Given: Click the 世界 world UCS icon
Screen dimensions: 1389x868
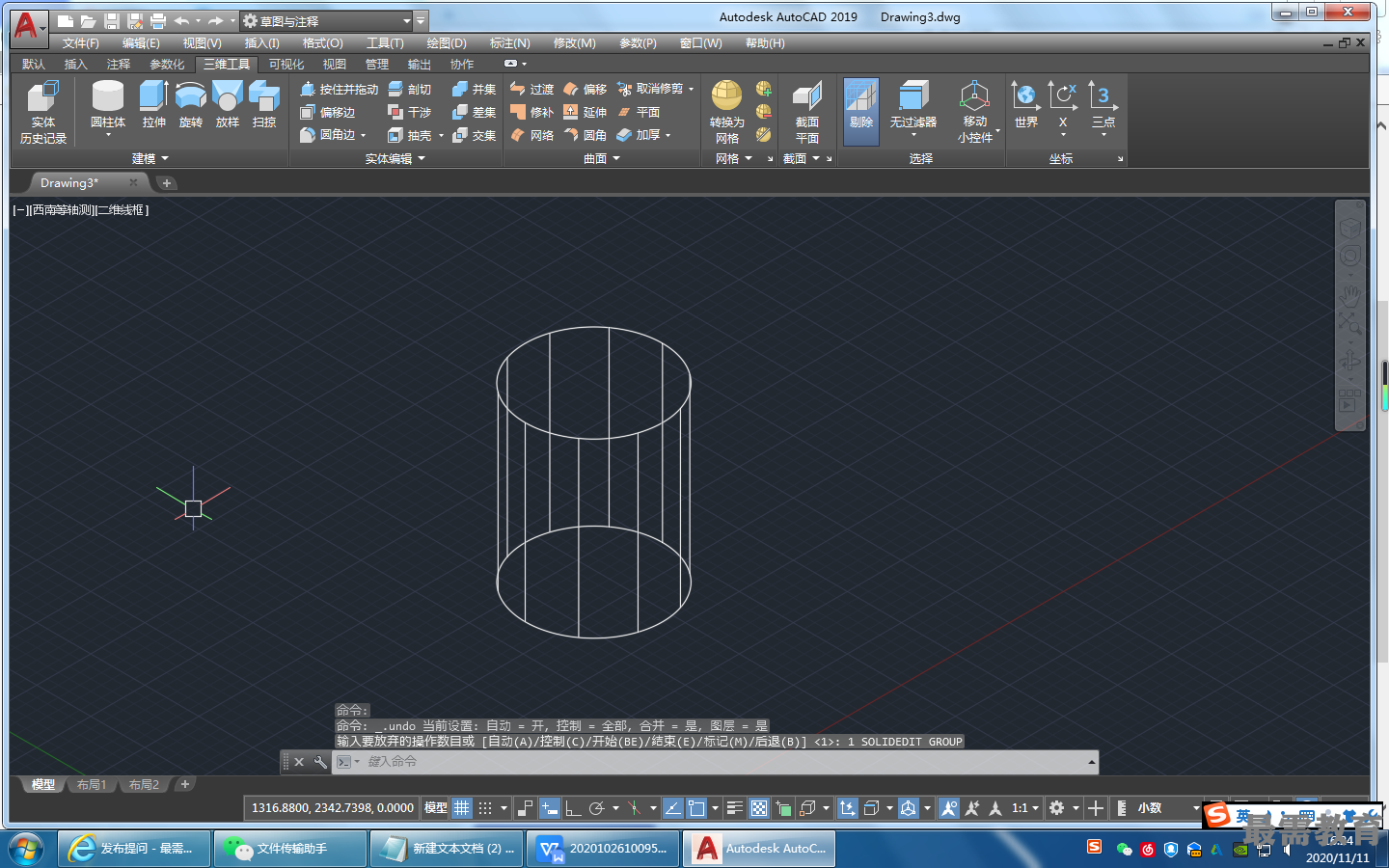Looking at the screenshot, I should click(1025, 105).
